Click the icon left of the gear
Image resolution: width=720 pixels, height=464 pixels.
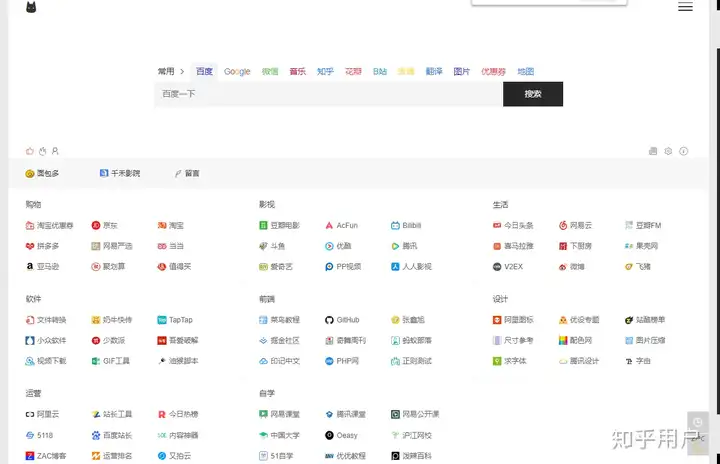tap(653, 151)
